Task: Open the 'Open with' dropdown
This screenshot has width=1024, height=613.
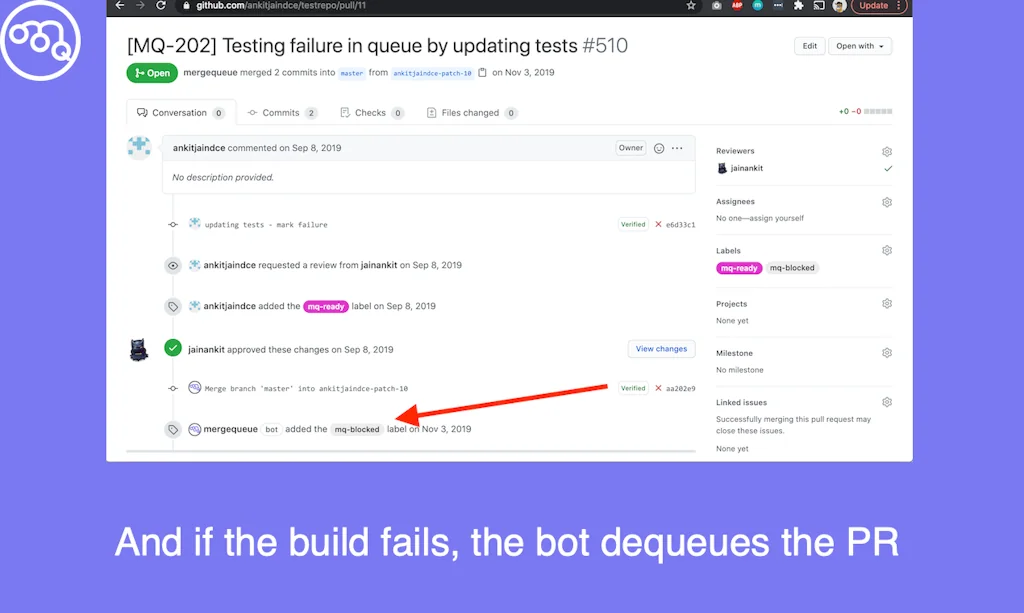Action: (x=859, y=46)
